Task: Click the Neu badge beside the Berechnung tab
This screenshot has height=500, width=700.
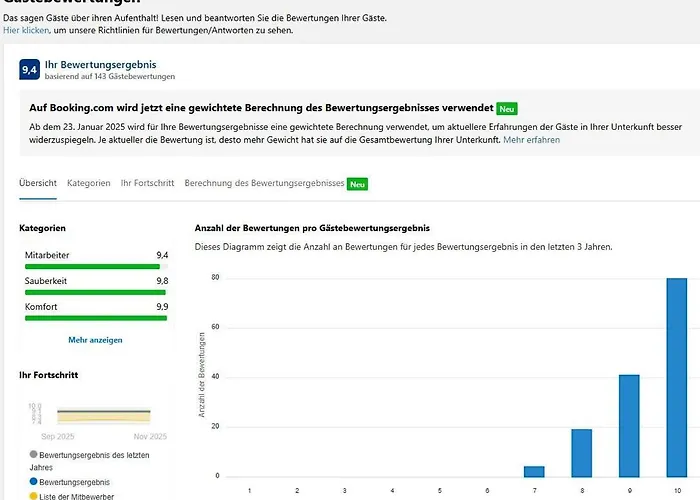Action: pos(358,184)
